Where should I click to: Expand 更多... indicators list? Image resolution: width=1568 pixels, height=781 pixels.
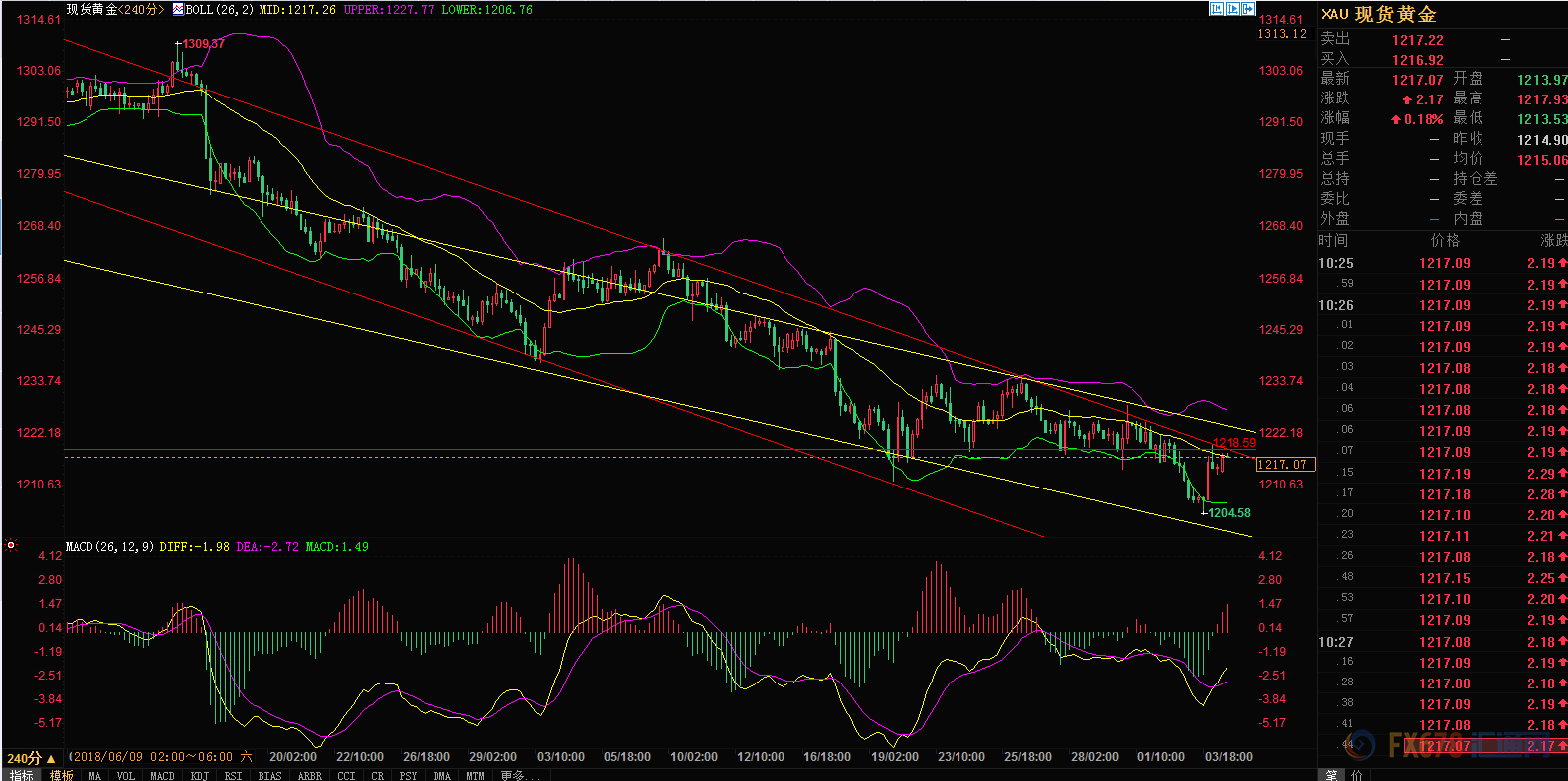(519, 775)
